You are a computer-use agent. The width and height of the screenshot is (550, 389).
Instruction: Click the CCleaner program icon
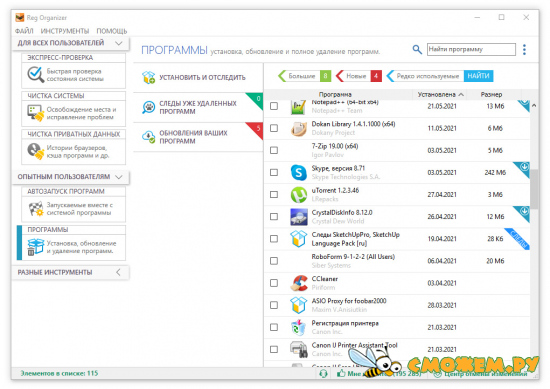[x=299, y=283]
